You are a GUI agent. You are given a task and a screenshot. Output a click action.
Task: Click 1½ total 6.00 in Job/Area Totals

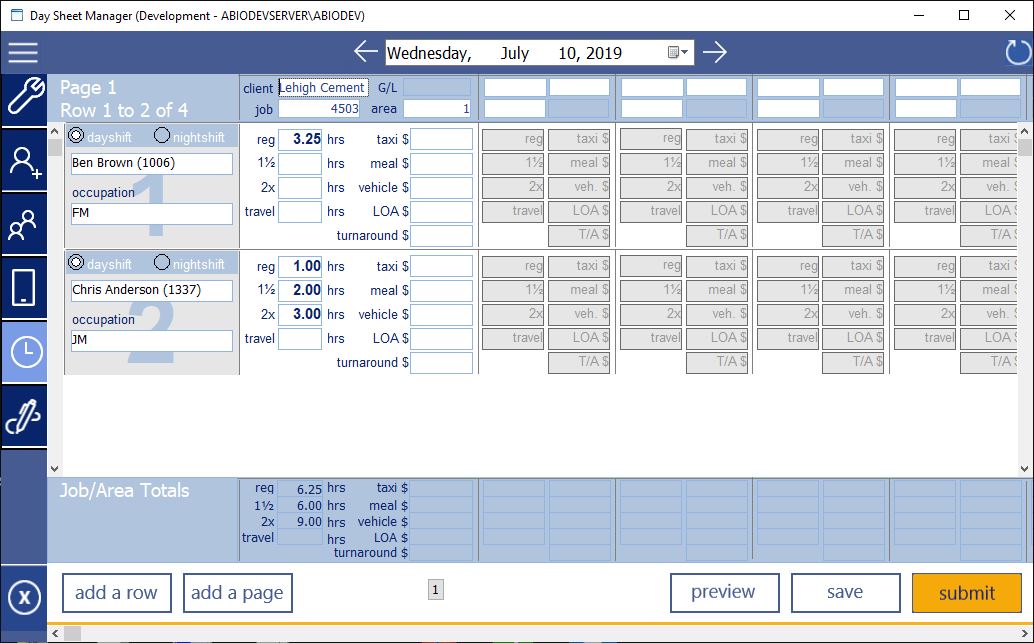pos(300,506)
